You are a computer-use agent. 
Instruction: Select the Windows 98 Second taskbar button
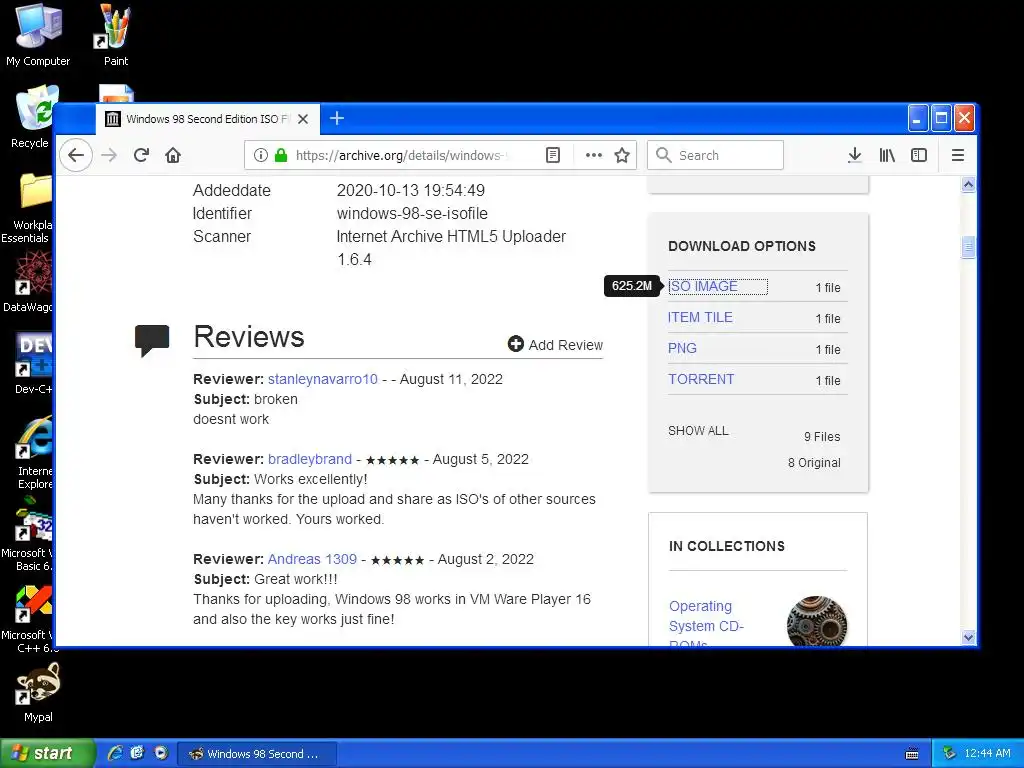click(x=257, y=754)
